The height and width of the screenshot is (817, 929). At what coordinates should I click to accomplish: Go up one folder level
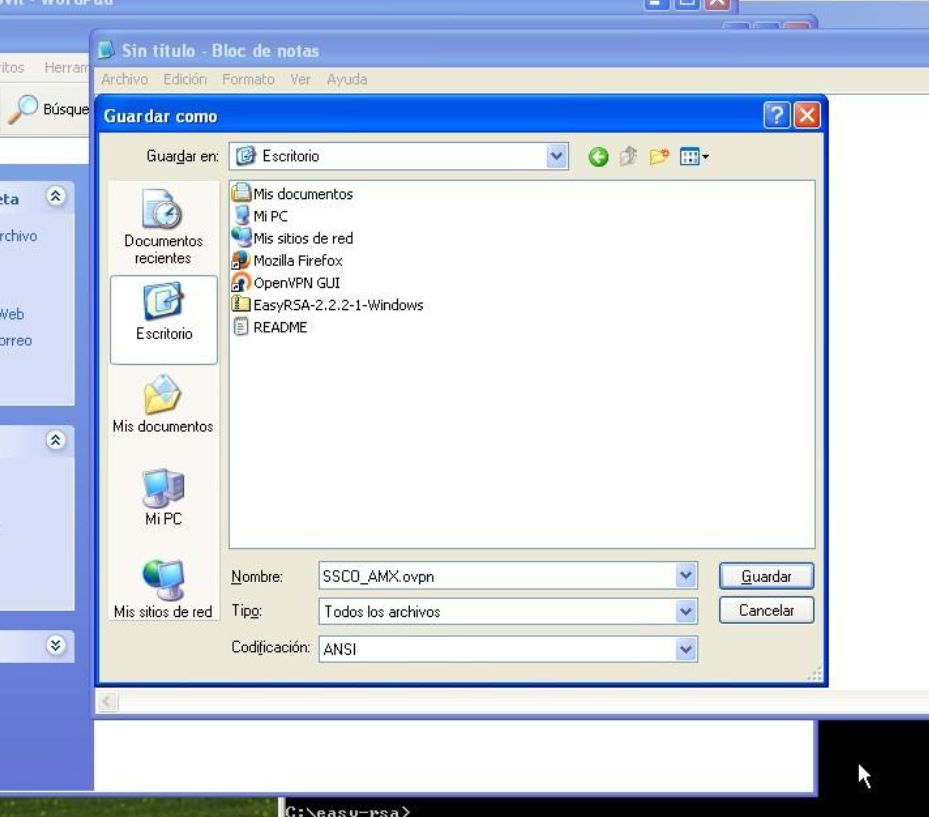coord(628,157)
